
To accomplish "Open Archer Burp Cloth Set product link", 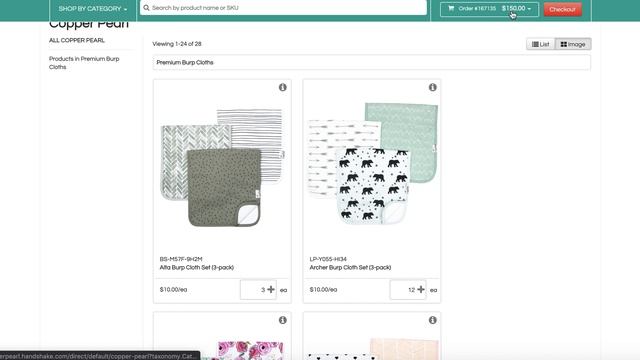I will coord(350,268).
